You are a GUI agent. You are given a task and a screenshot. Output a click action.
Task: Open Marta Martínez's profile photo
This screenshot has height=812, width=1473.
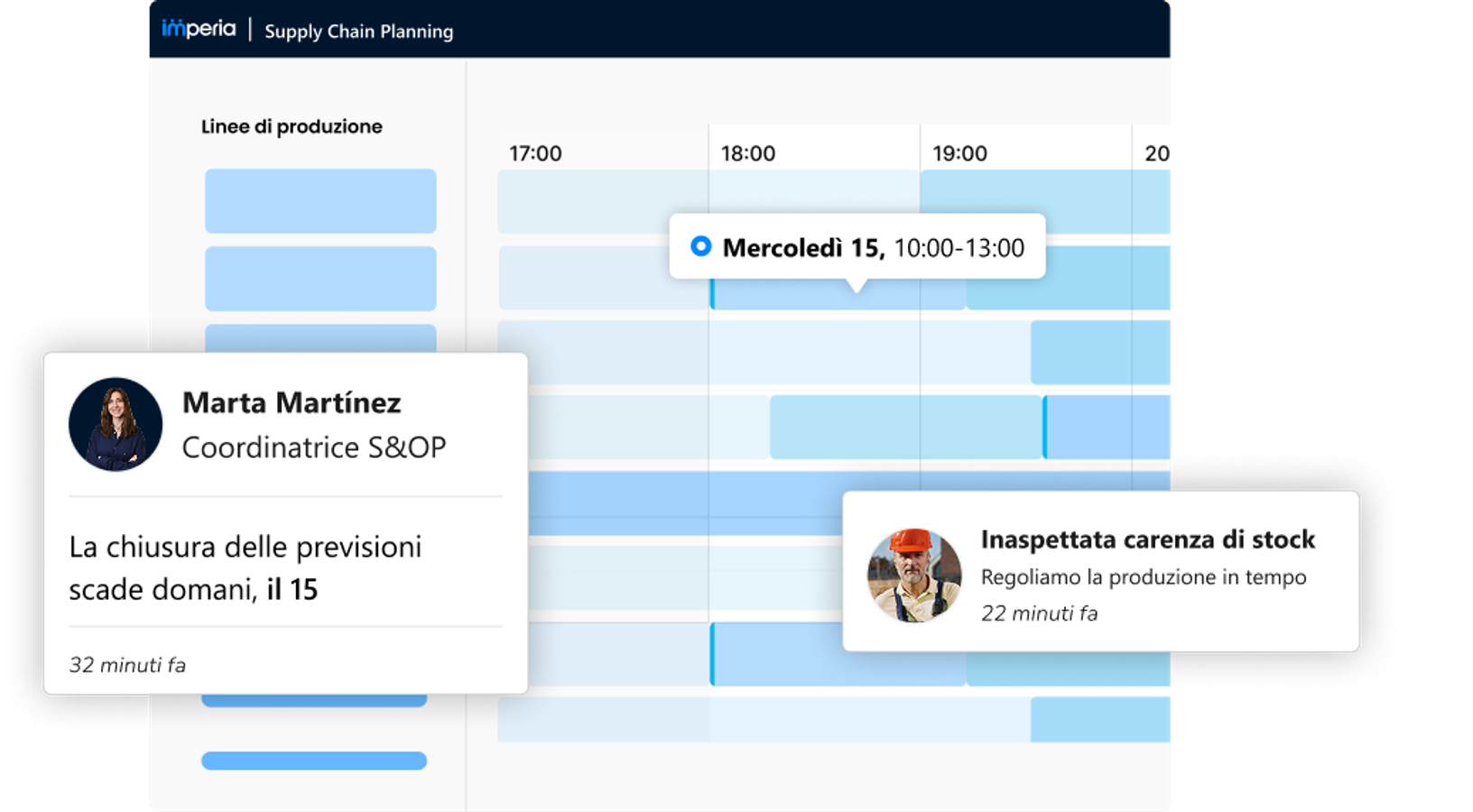point(116,424)
